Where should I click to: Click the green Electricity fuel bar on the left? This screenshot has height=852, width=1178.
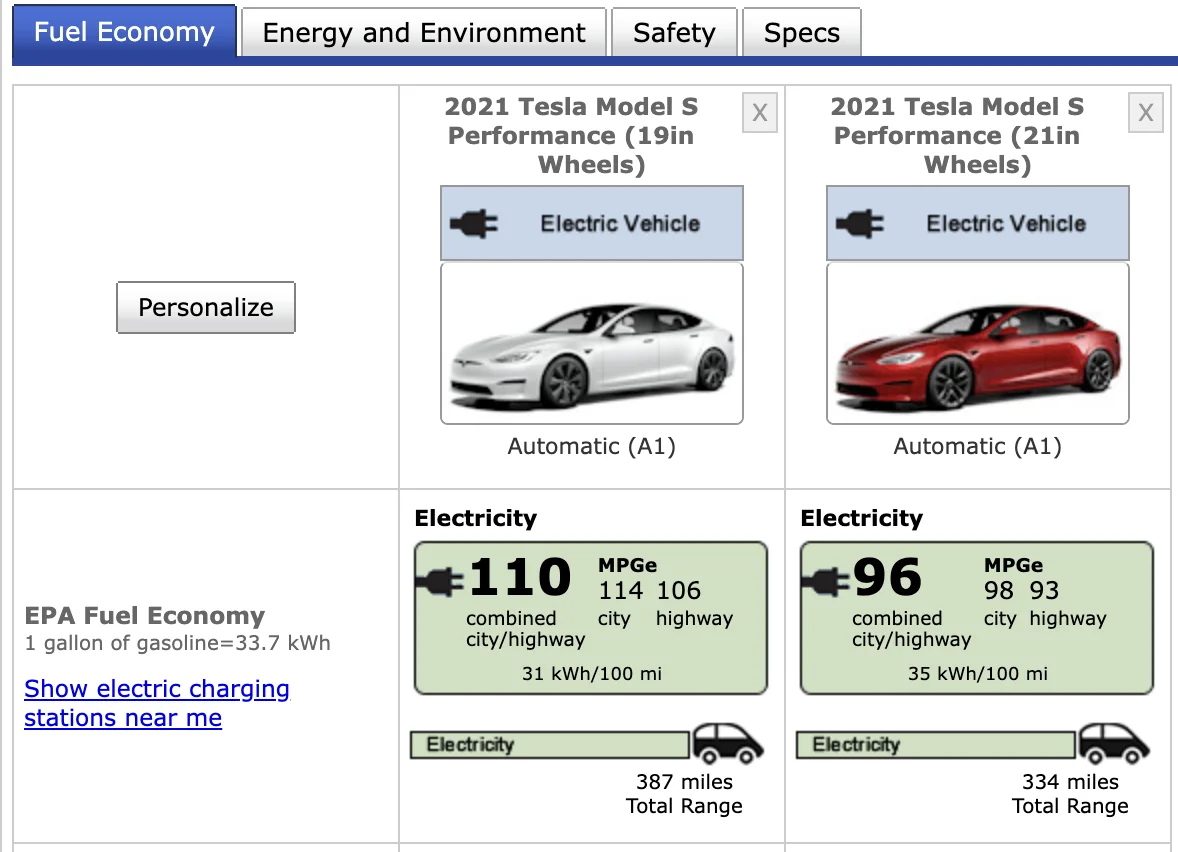coord(548,744)
